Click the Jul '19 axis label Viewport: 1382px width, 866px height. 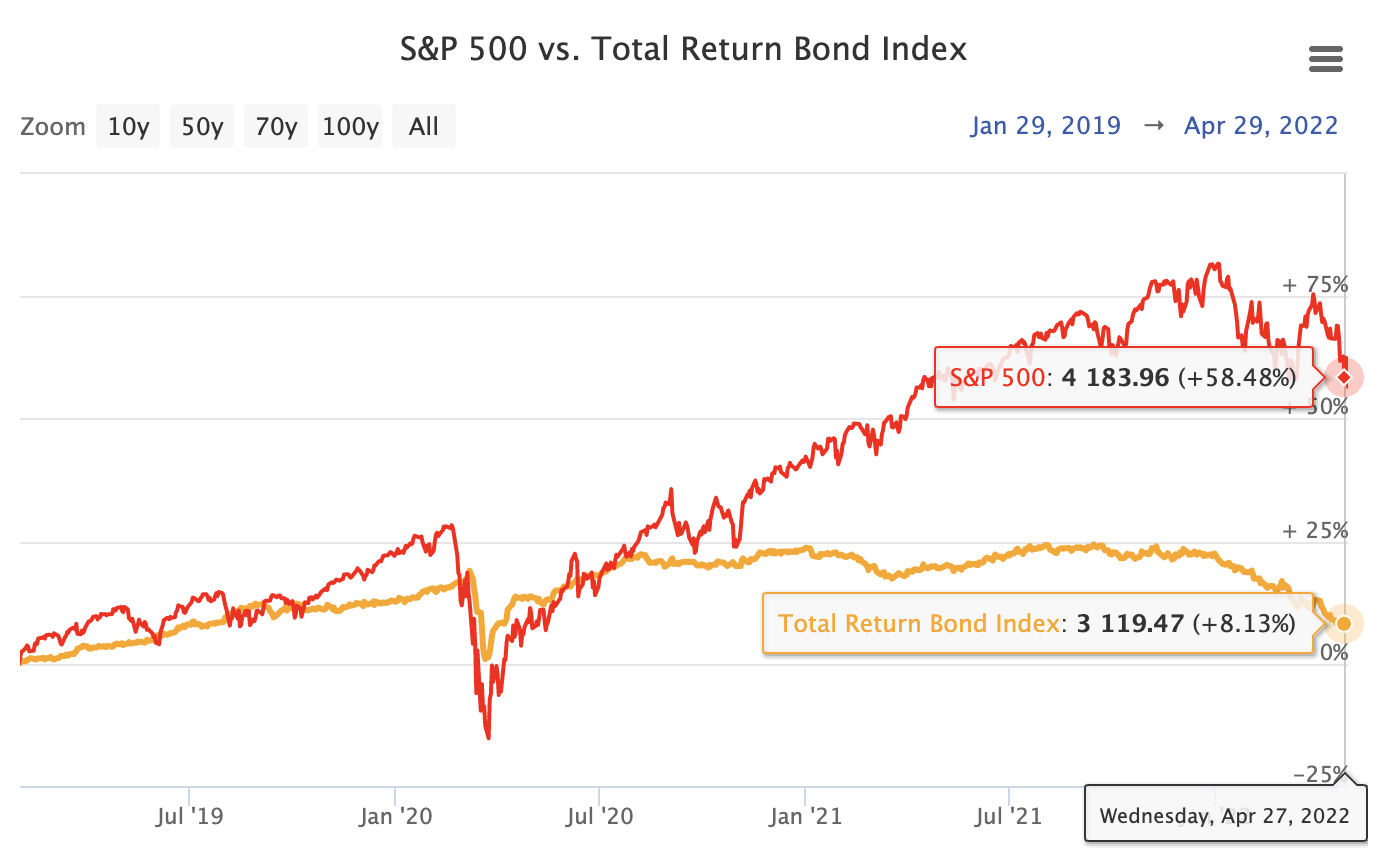coord(191,817)
